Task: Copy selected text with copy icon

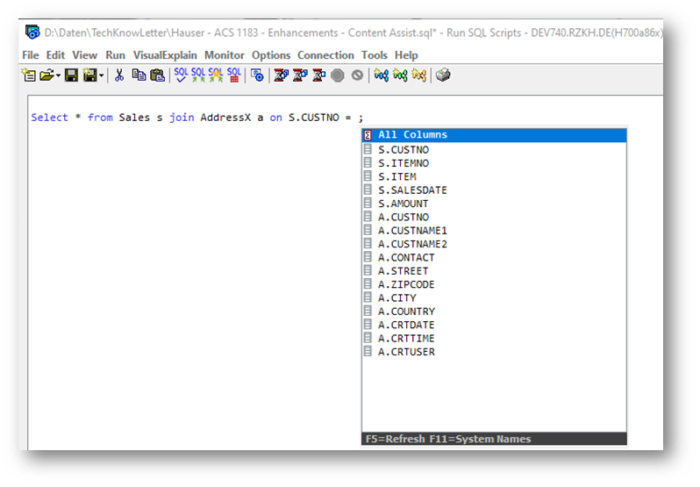Action: pos(139,75)
